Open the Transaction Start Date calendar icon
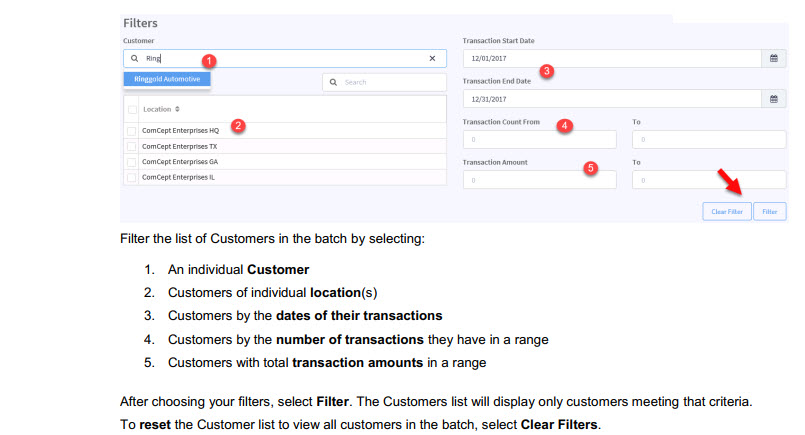This screenshot has height=435, width=805. tap(773, 59)
